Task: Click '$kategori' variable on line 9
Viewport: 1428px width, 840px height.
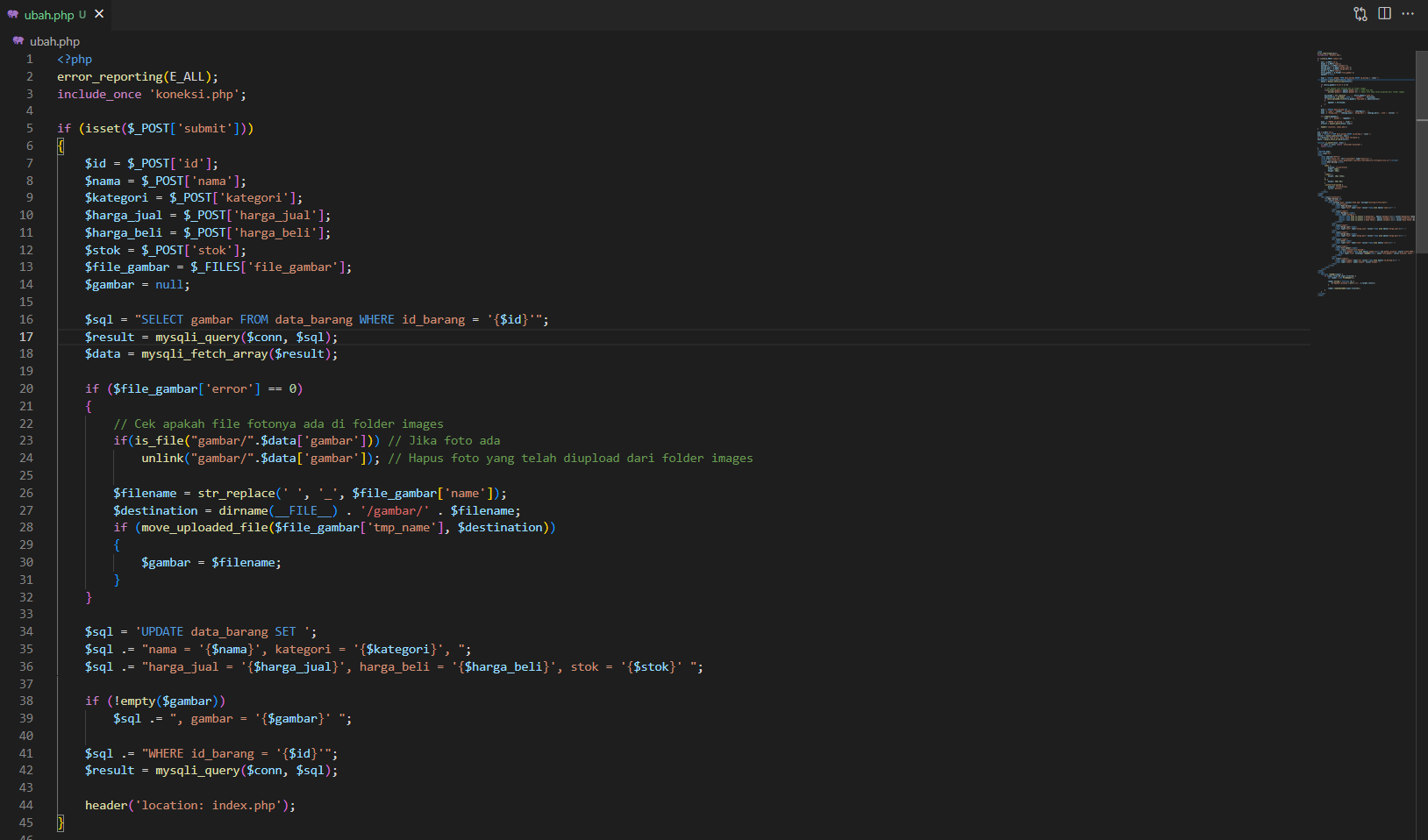Action: [x=117, y=198]
